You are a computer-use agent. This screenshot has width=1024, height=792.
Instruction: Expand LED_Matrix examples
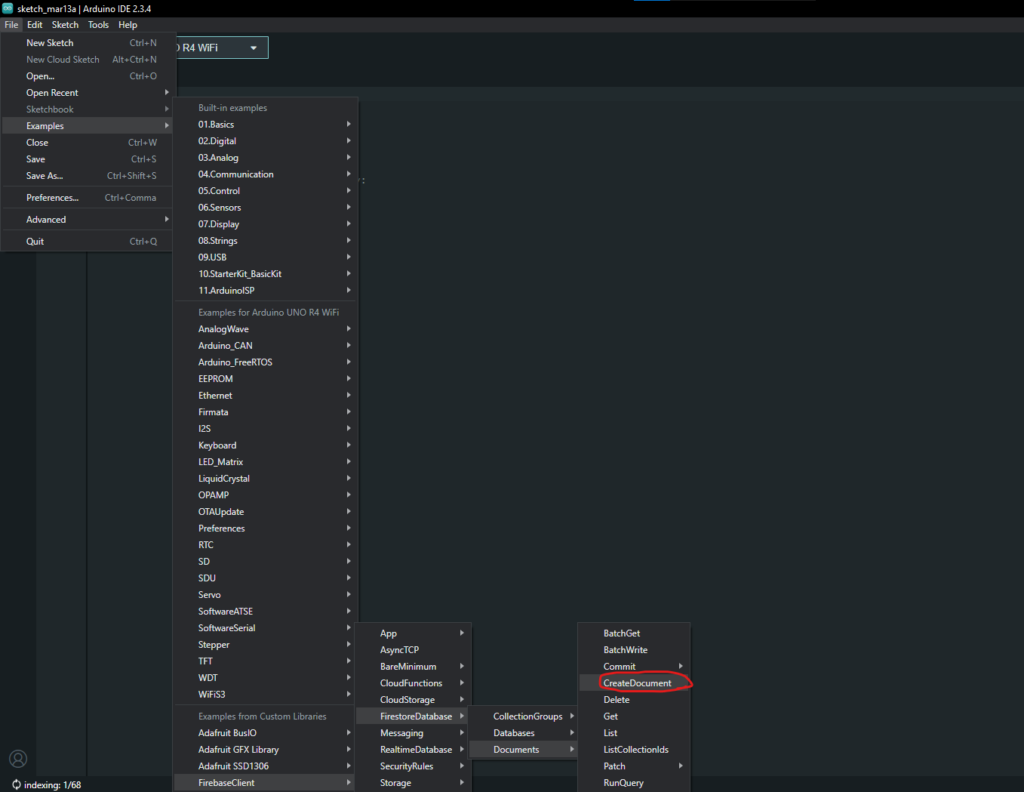[x=266, y=462]
